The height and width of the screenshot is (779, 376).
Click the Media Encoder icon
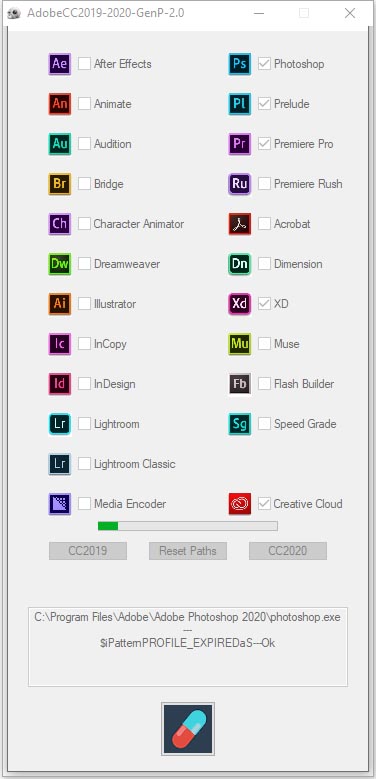click(60, 504)
